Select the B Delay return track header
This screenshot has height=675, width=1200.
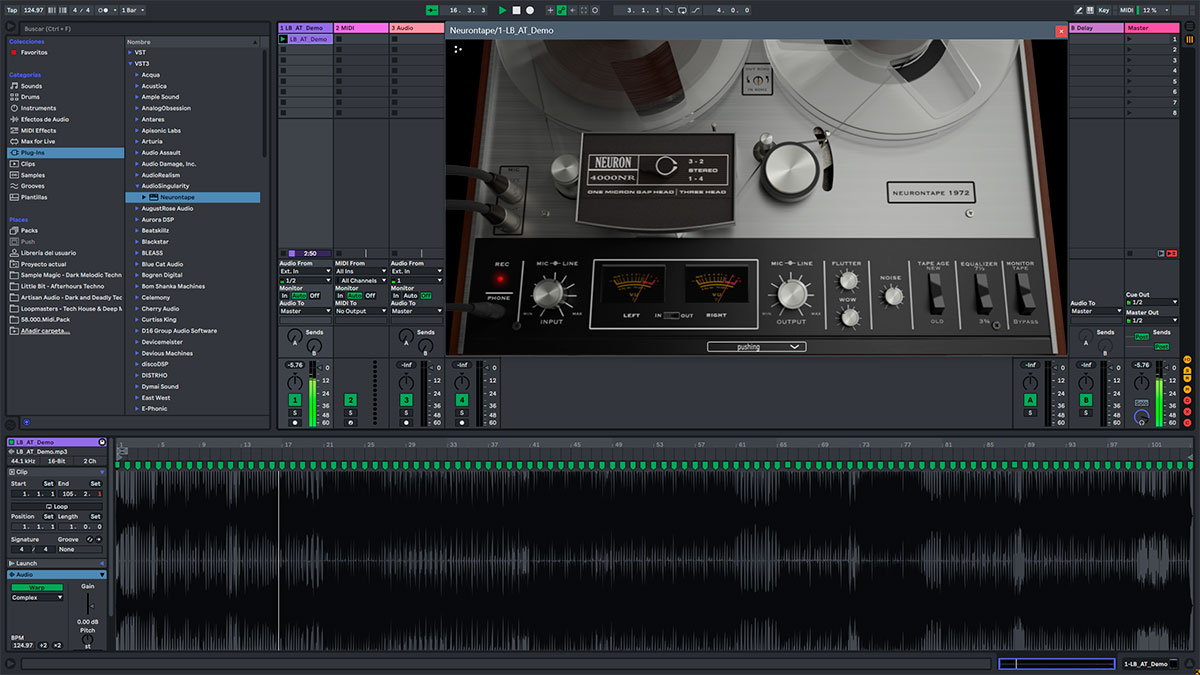pyautogui.click(x=1096, y=28)
